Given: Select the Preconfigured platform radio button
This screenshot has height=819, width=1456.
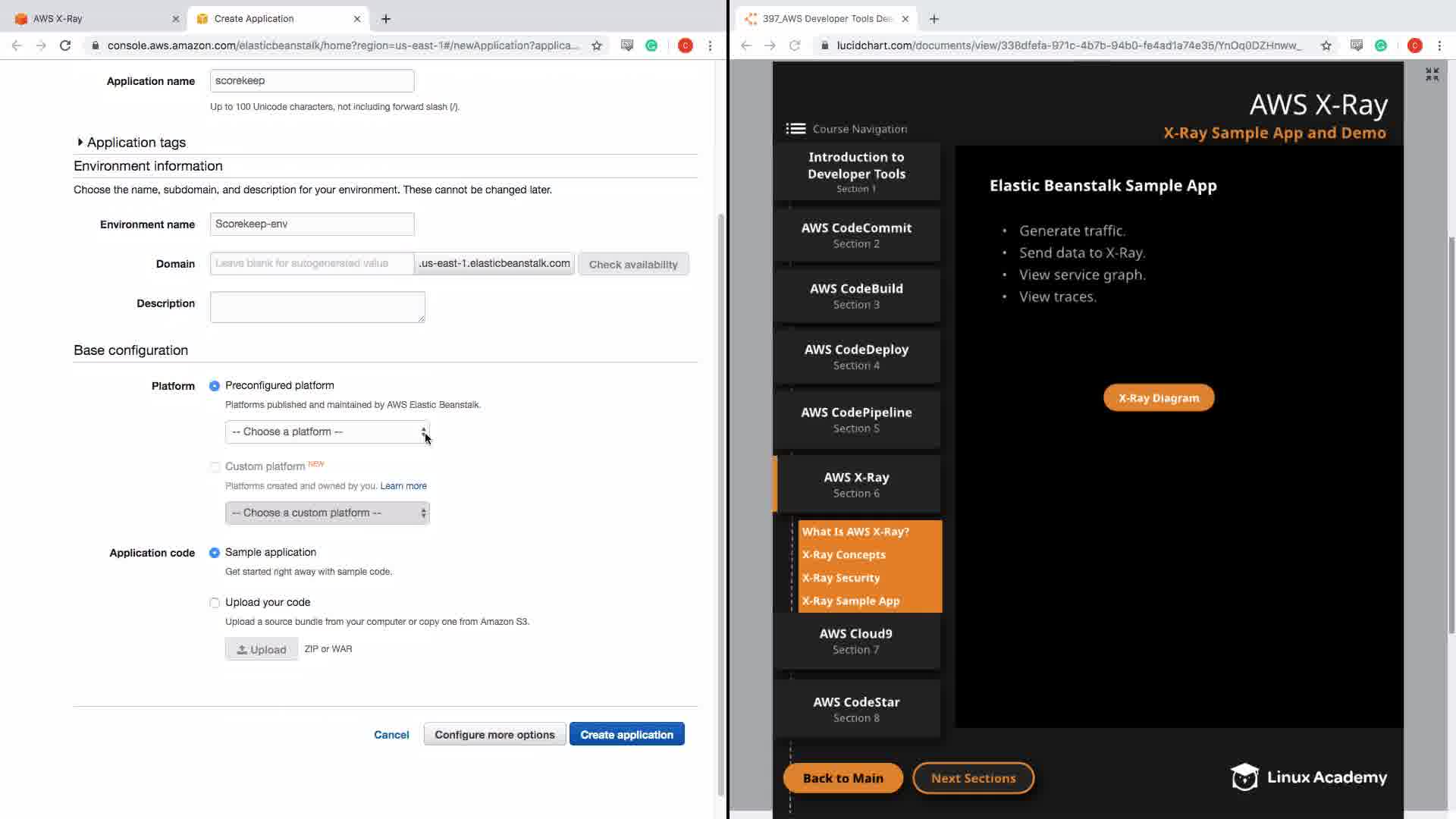Looking at the screenshot, I should tap(215, 386).
